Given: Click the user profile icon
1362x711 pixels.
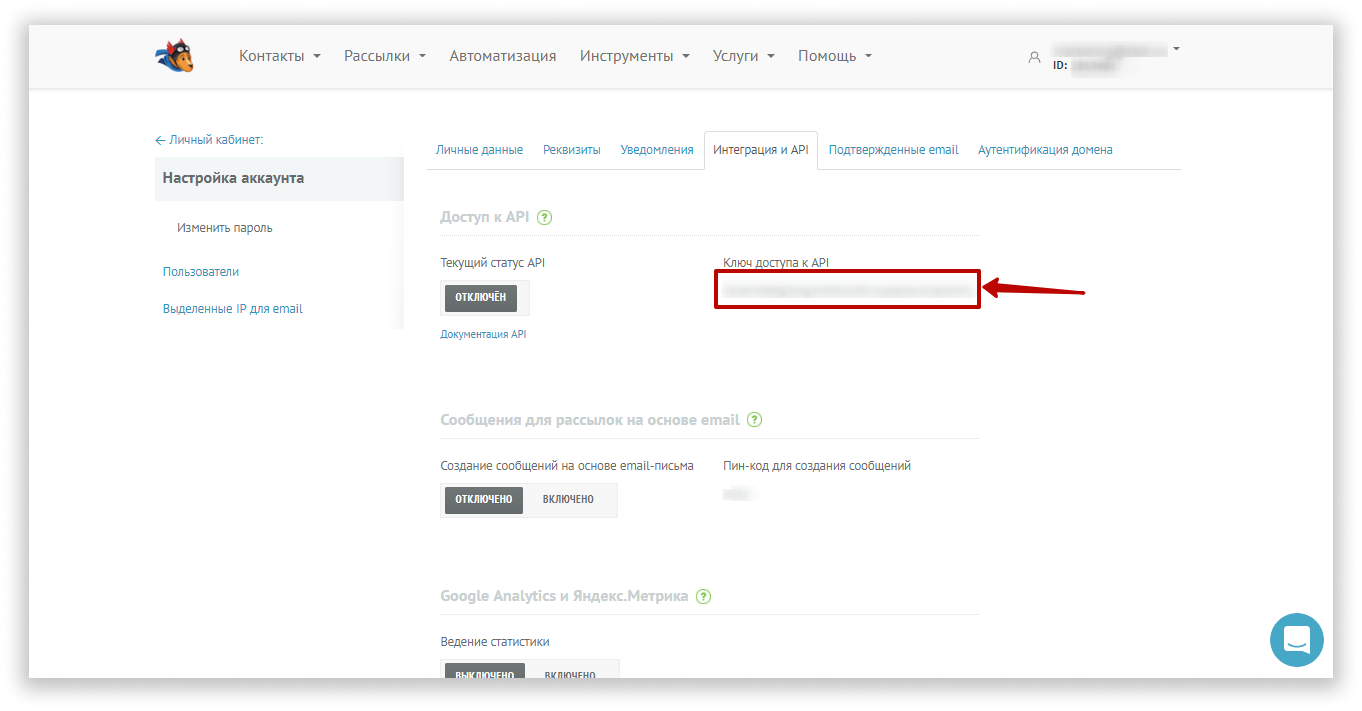Looking at the screenshot, I should click(x=1034, y=57).
